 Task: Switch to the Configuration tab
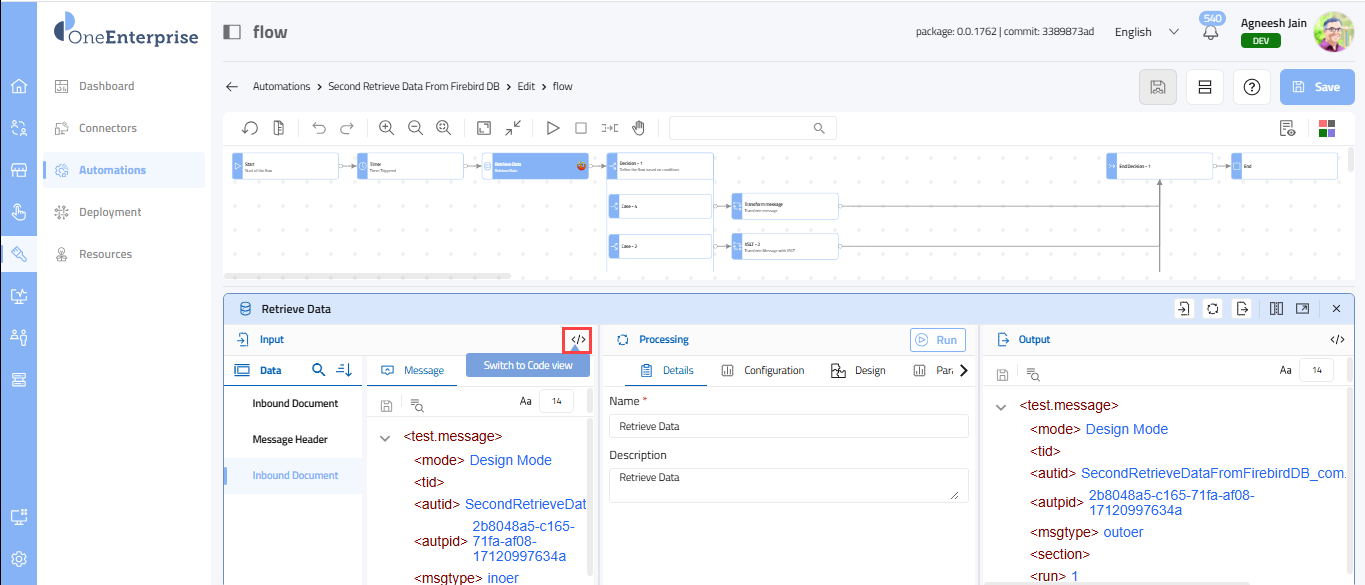(763, 371)
